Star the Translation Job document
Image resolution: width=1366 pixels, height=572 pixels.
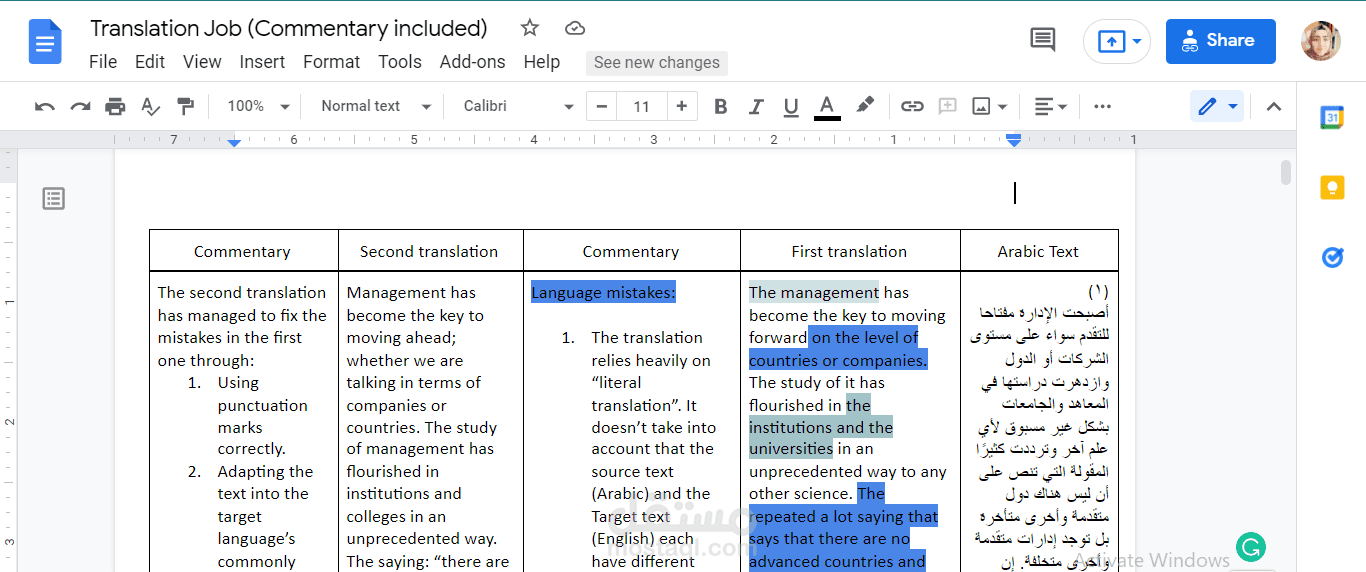pyautogui.click(x=530, y=28)
